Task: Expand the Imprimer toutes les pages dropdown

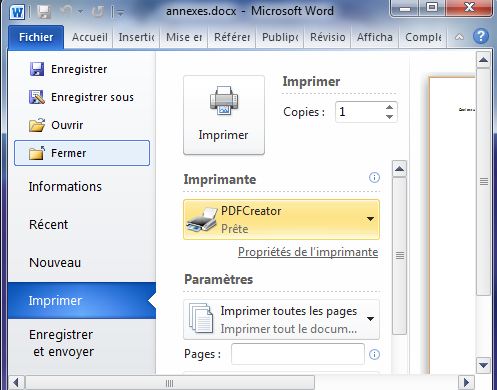Action: 281,319
